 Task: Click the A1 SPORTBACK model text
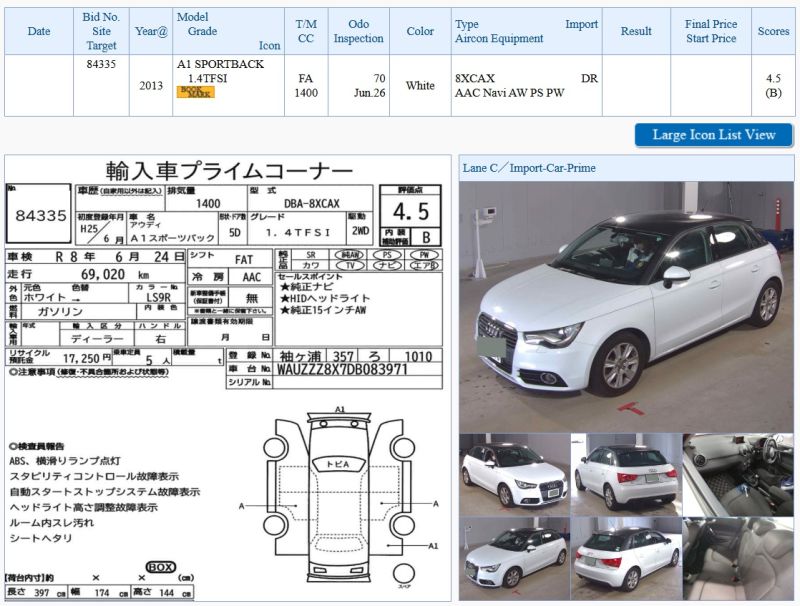[x=220, y=64]
